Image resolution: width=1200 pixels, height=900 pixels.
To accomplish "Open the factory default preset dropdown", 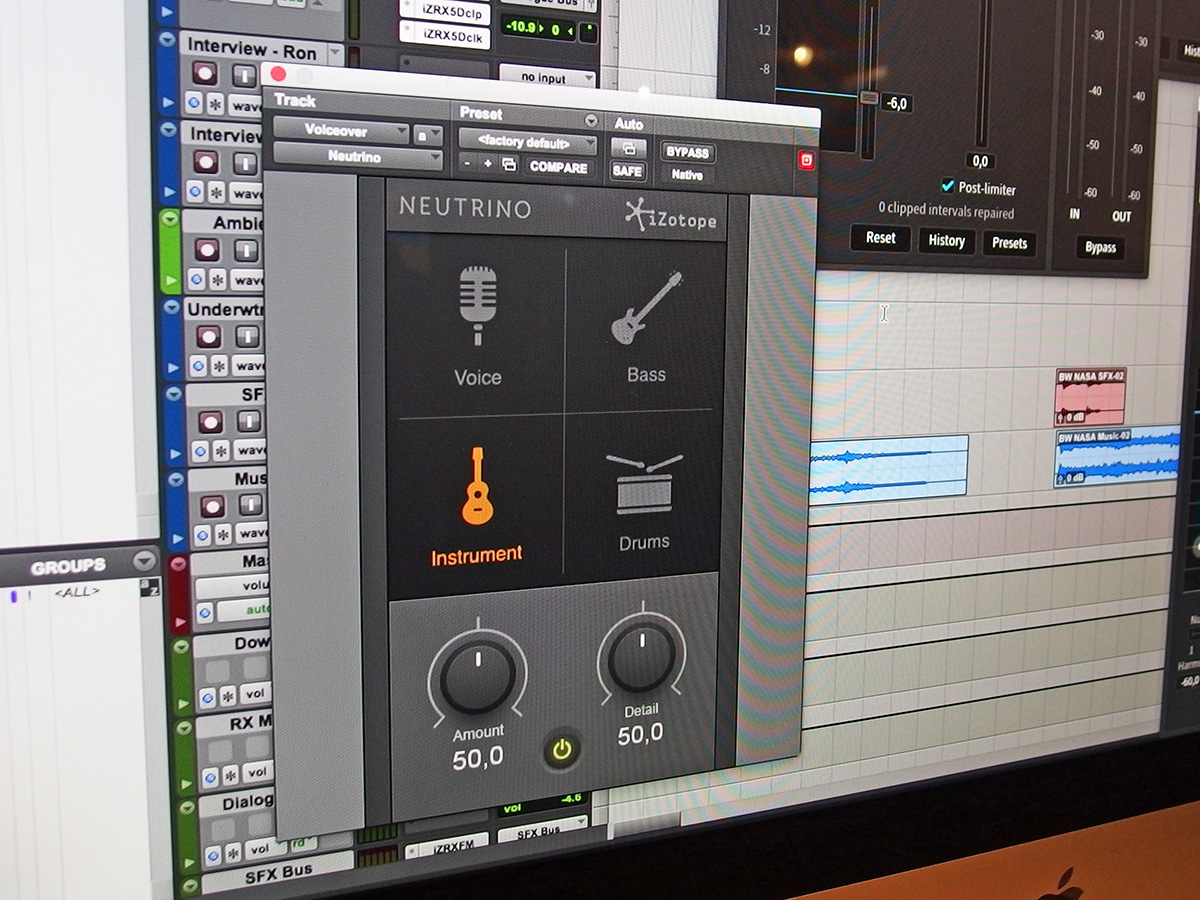I will click(528, 142).
